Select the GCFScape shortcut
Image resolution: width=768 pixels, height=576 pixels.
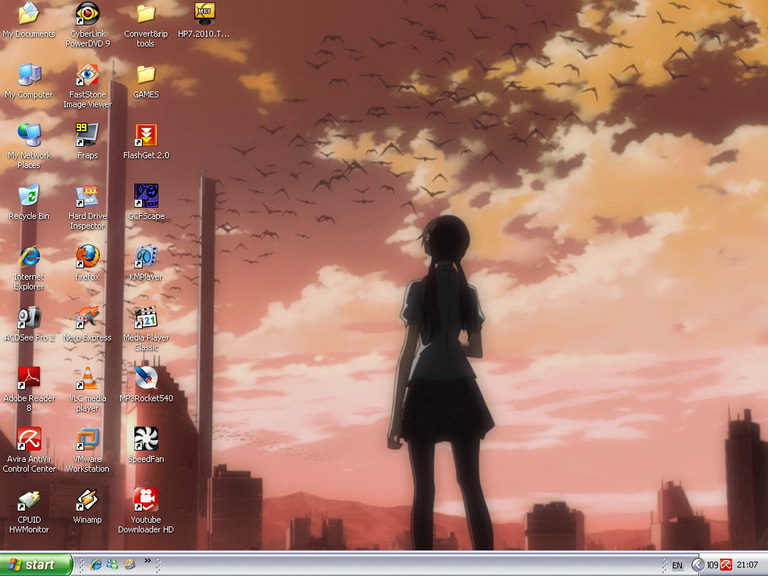146,202
